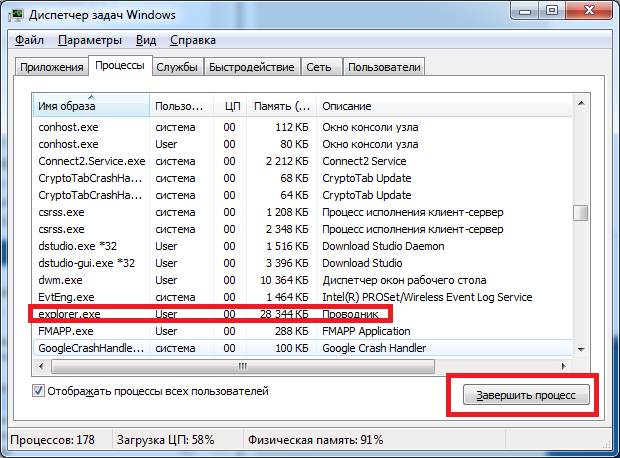Select CryptoTab process using 68 КБ
The height and width of the screenshot is (458, 620).
click(x=303, y=178)
